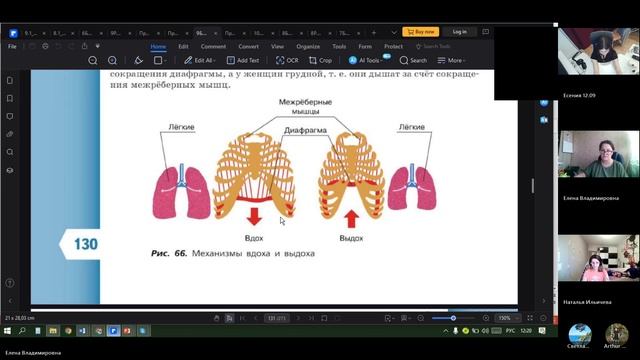Run OCR on the document
Screen dimensions: 640x360
click(x=287, y=60)
